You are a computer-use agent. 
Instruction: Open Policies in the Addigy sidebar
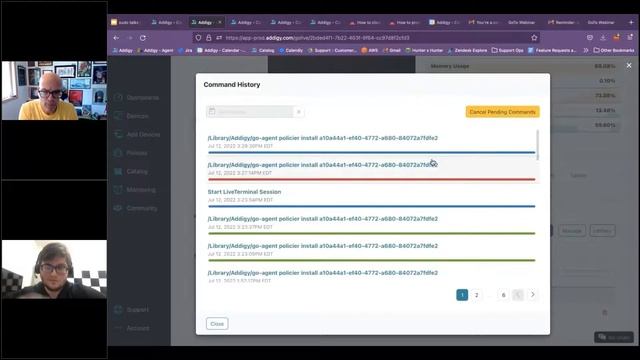coord(136,153)
